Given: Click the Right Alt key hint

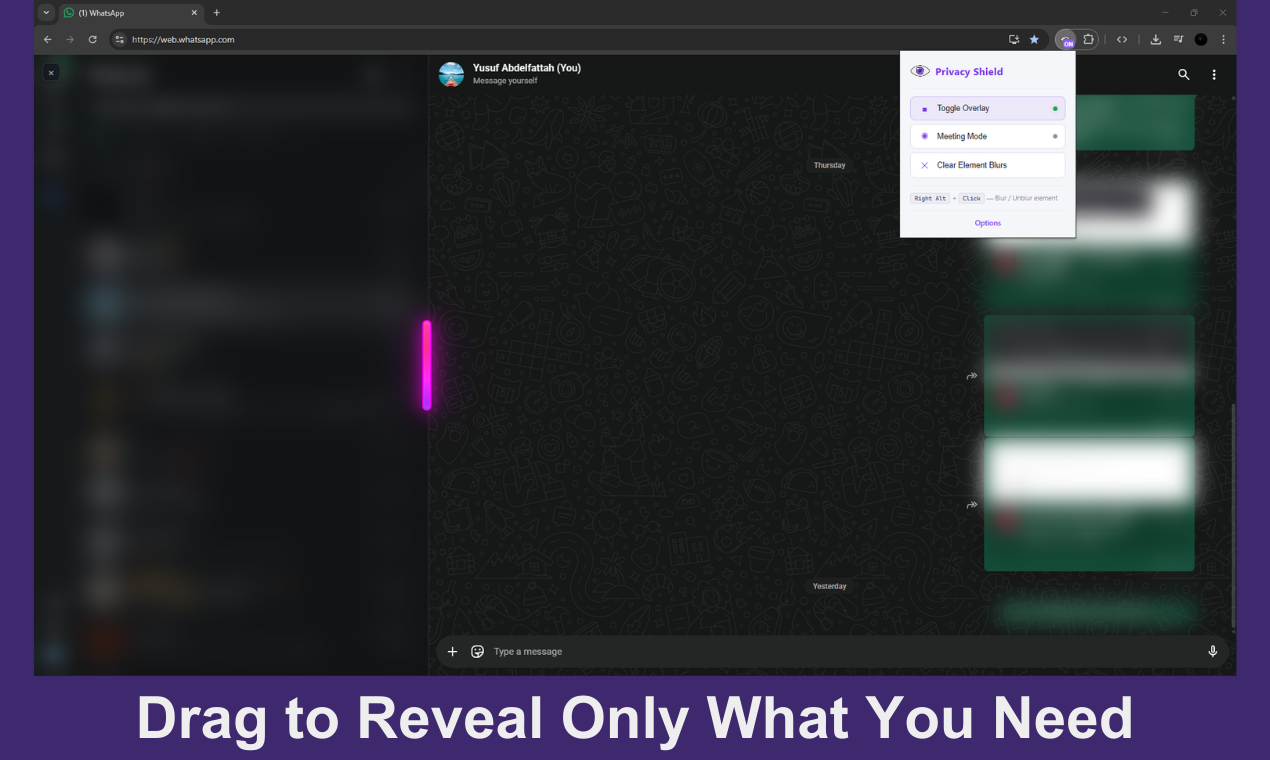Looking at the screenshot, I should coord(930,198).
